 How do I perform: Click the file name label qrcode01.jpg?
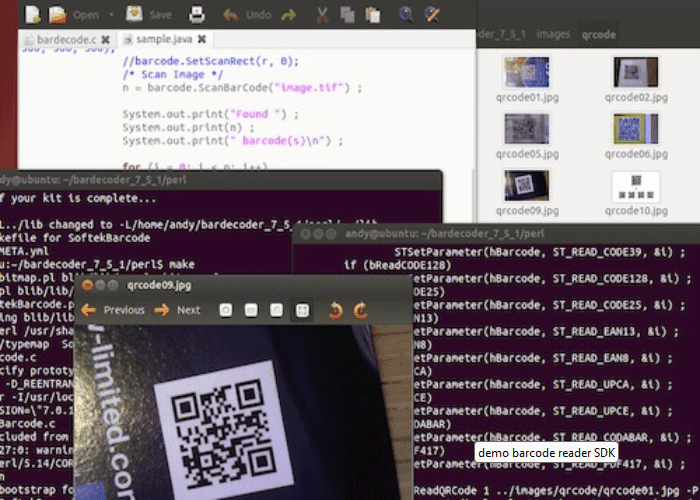[x=527, y=97]
